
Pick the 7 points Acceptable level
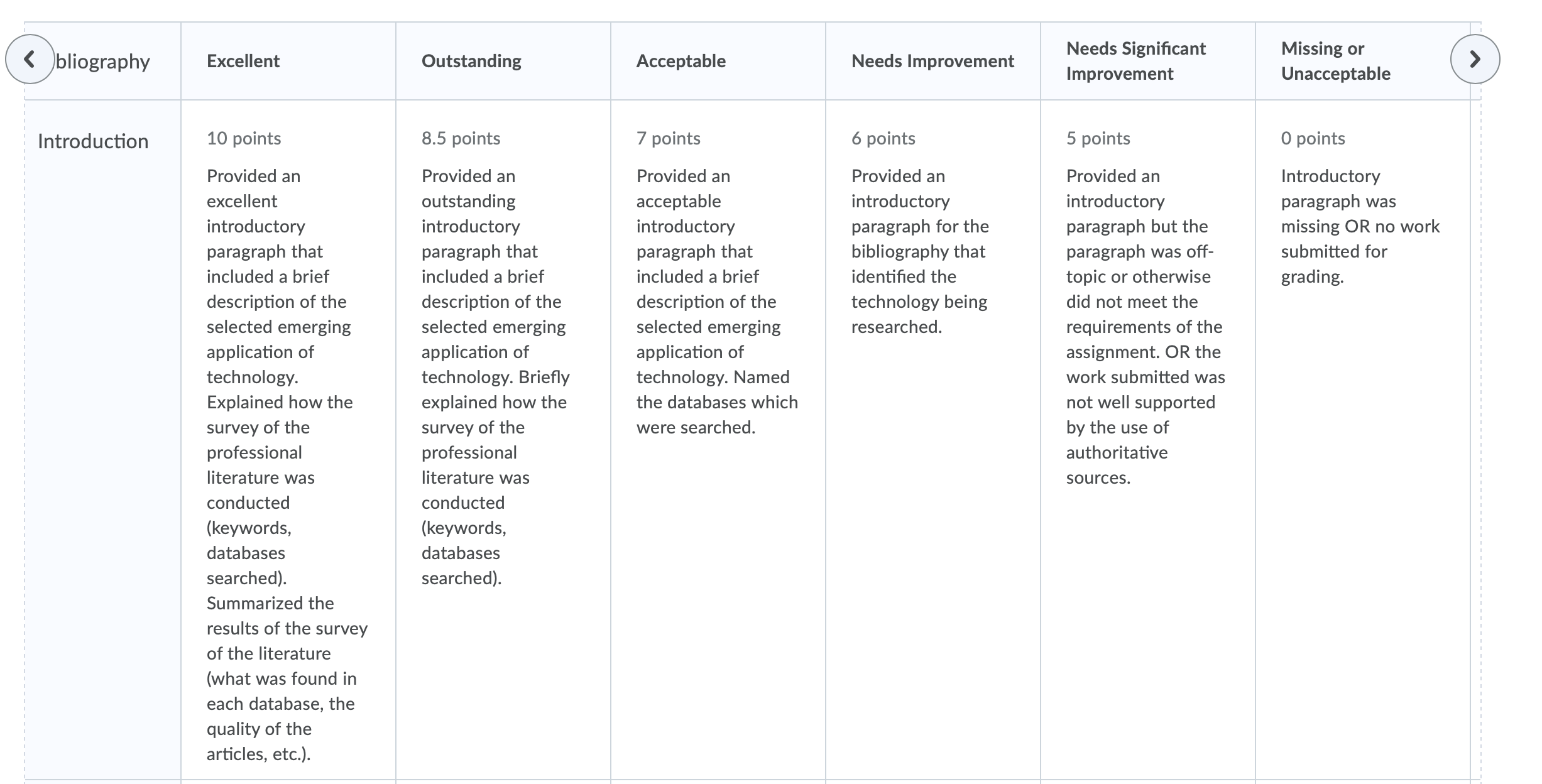pyautogui.click(x=668, y=138)
